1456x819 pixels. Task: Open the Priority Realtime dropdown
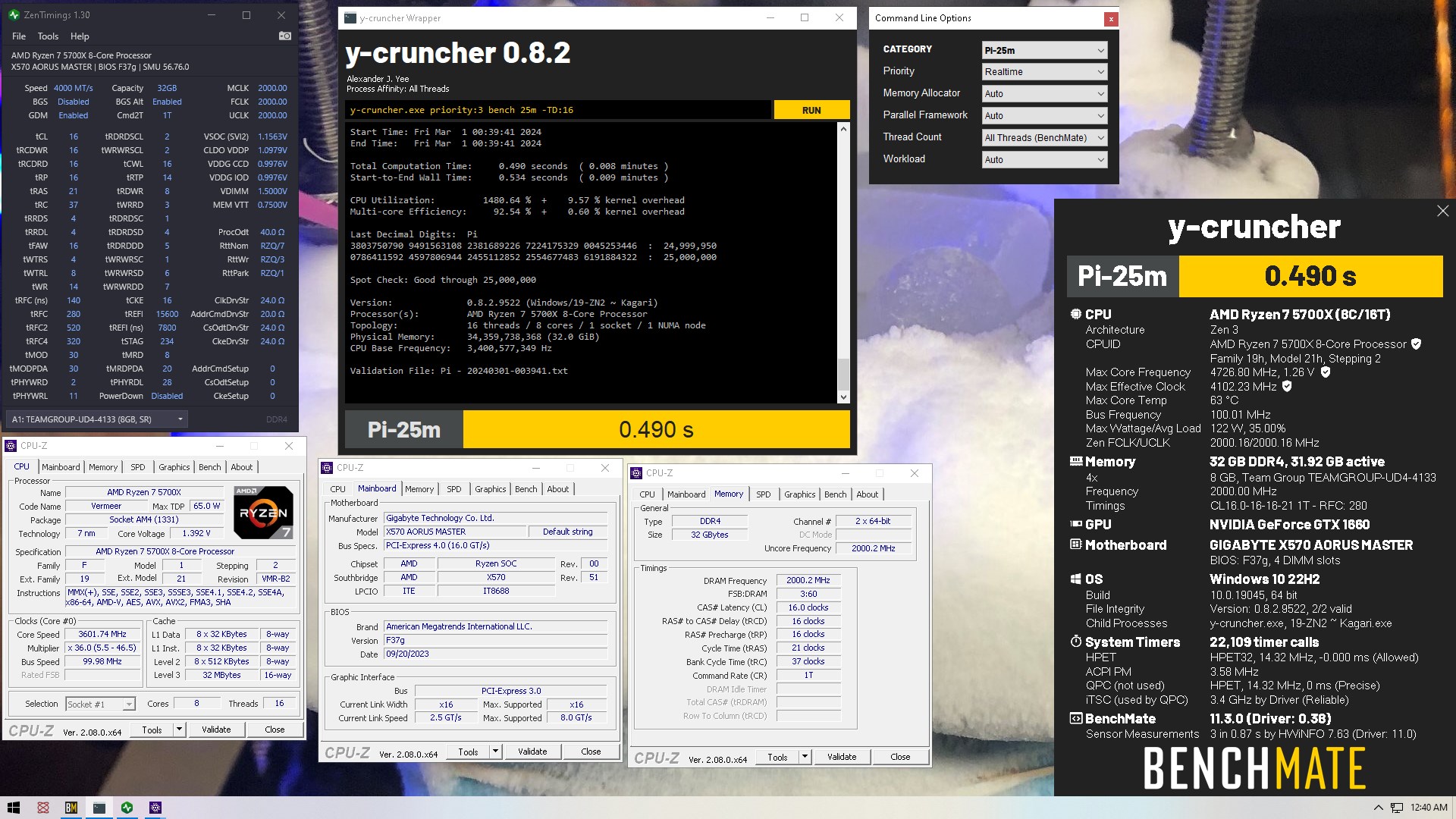pos(1044,72)
